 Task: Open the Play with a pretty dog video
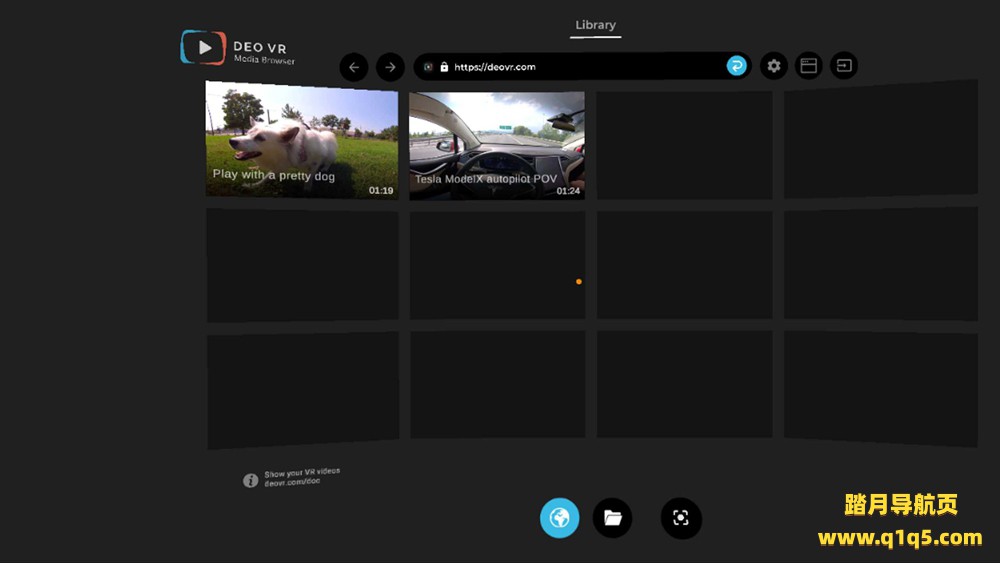(301, 140)
